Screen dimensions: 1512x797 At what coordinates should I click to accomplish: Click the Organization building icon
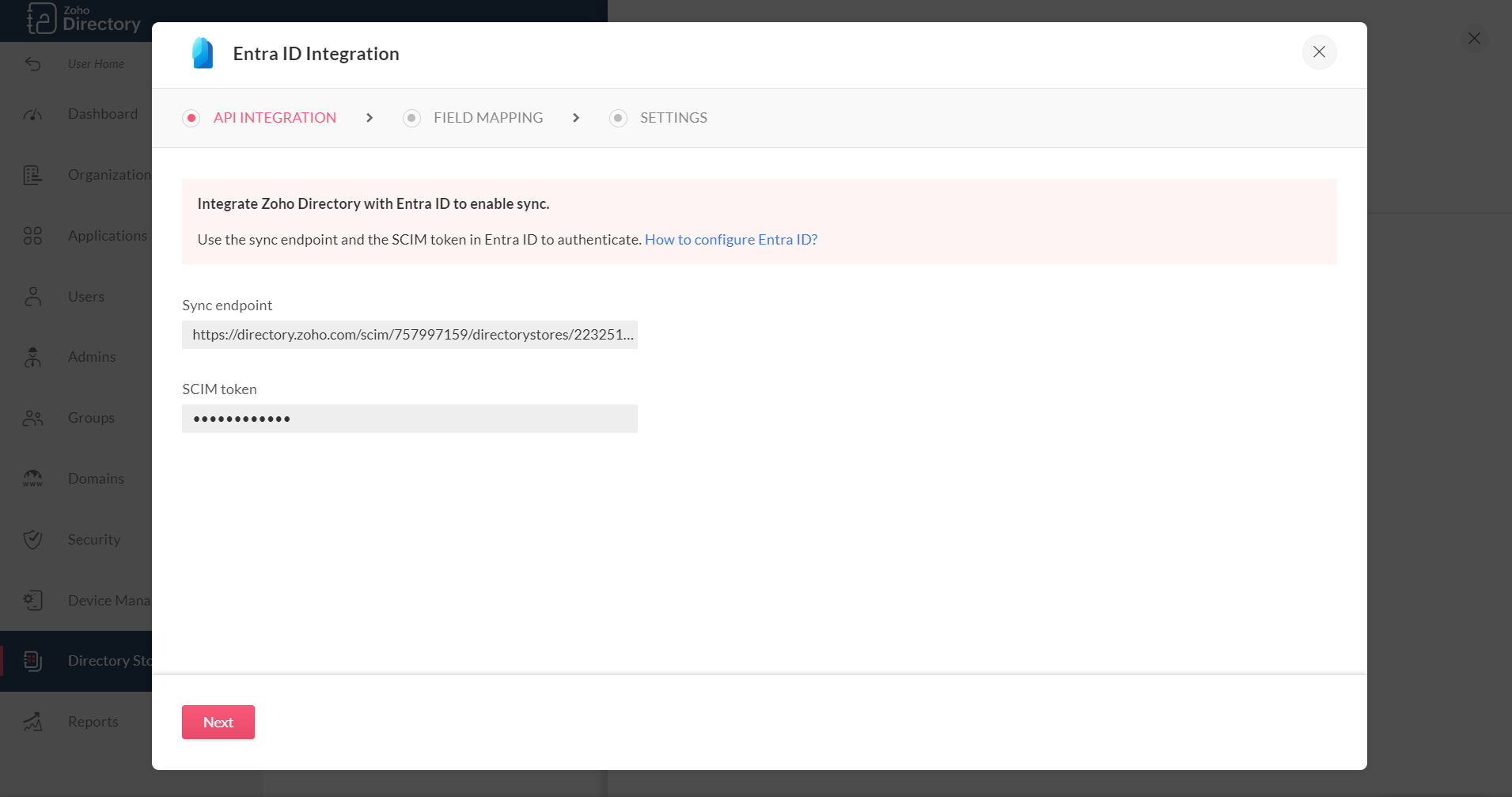click(32, 175)
